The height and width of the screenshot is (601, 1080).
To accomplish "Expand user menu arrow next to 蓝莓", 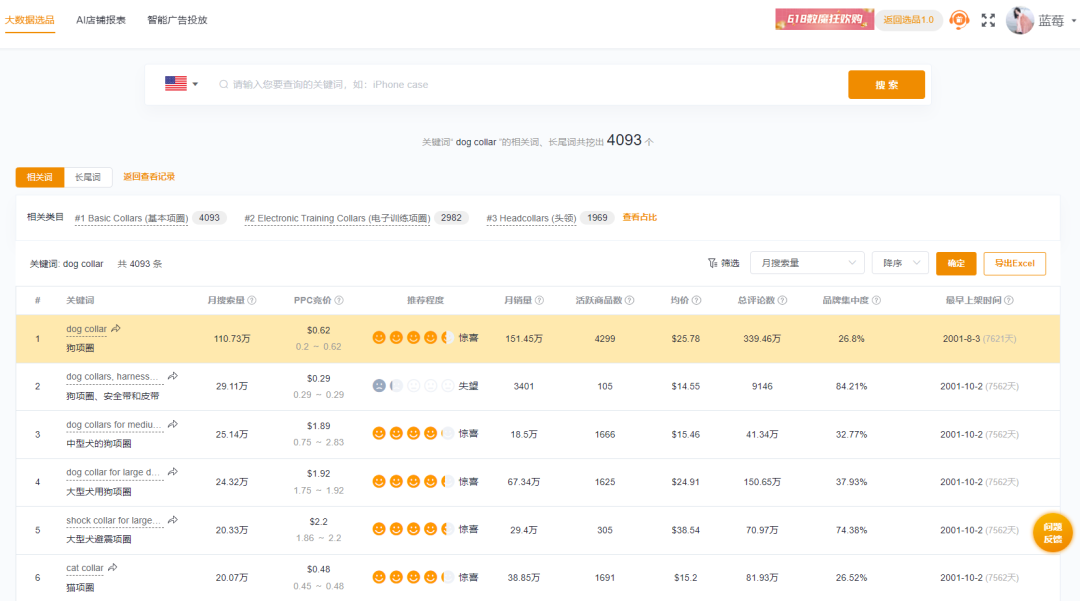I will tap(1074, 21).
